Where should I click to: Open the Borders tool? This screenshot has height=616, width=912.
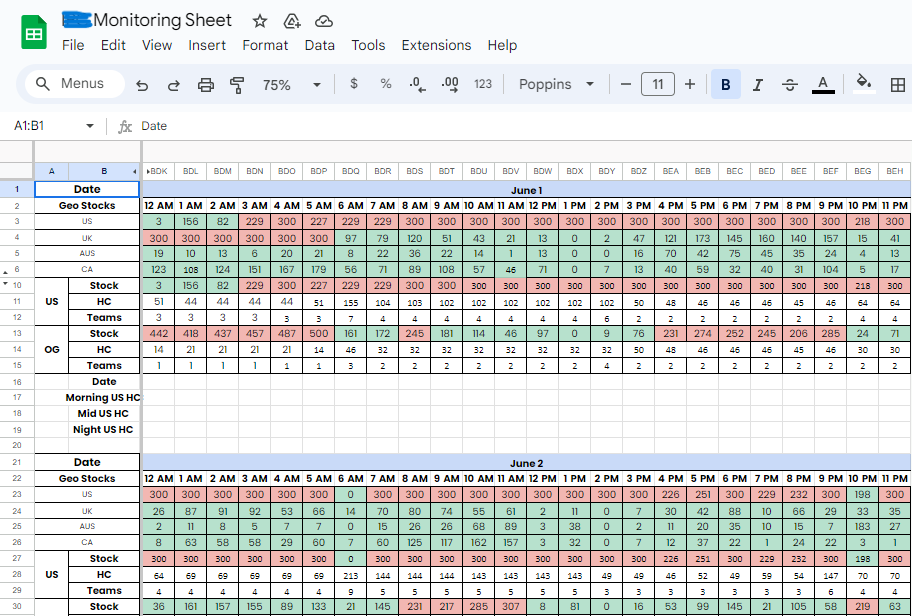[x=897, y=85]
